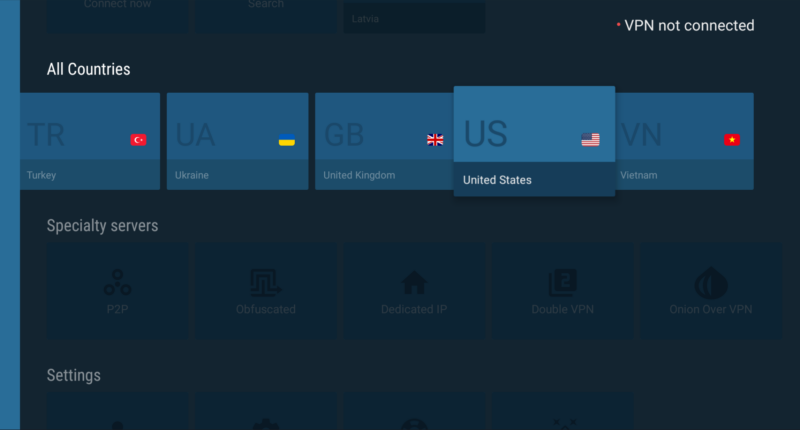The width and height of the screenshot is (800, 430).
Task: Click the P2P label
Action: pyautogui.click(x=117, y=310)
